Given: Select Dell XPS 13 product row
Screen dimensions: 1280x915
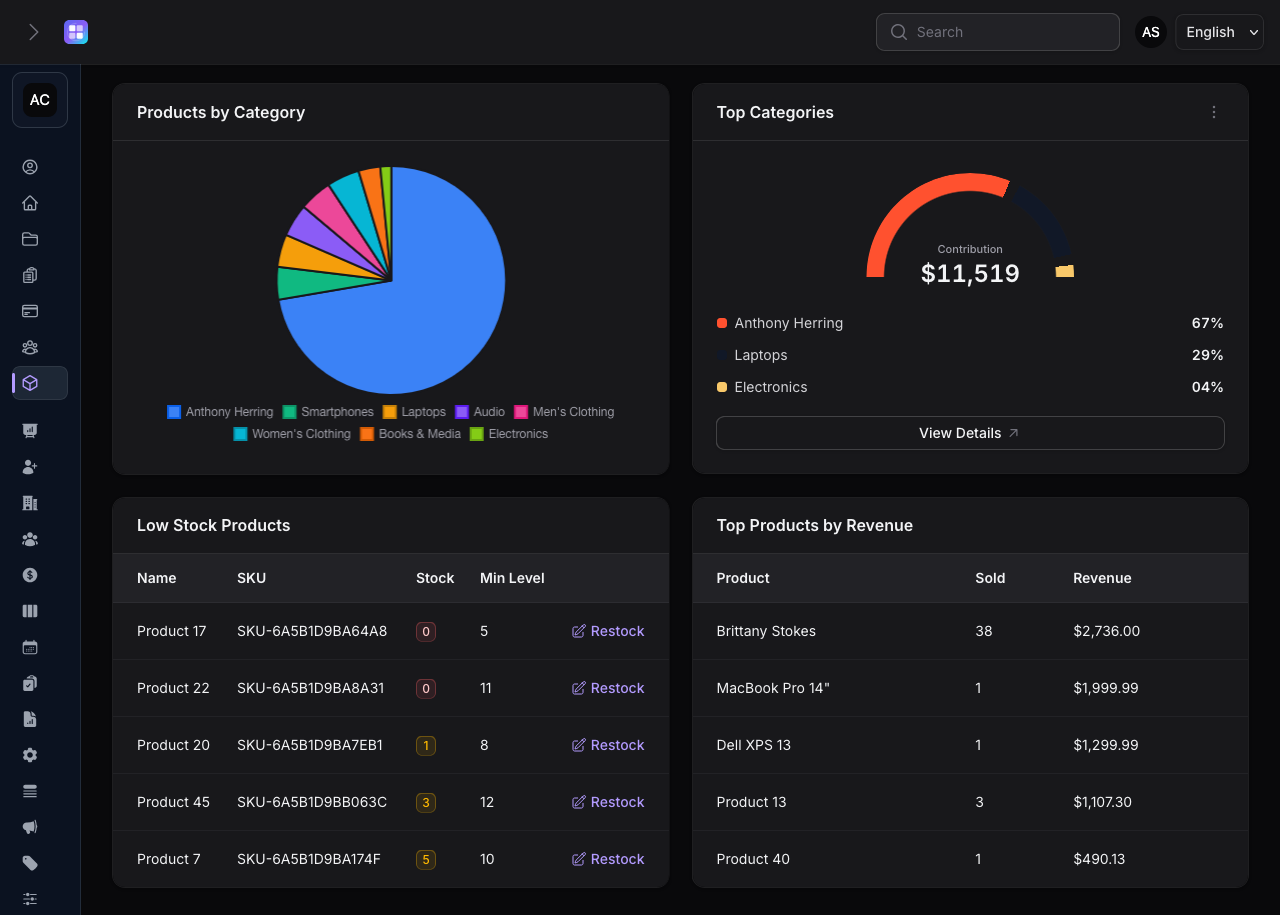Looking at the screenshot, I should click(970, 745).
